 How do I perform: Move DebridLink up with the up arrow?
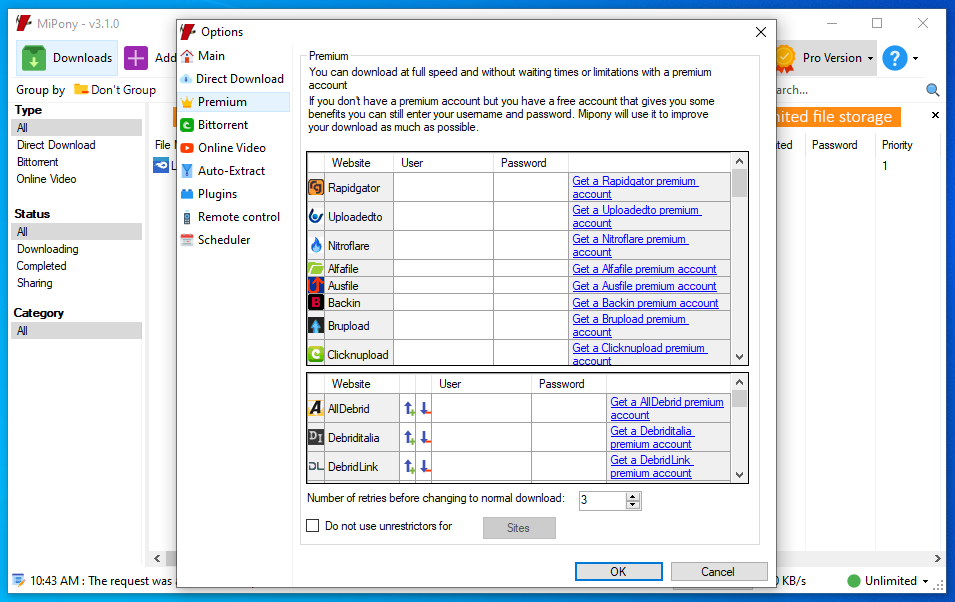point(409,466)
